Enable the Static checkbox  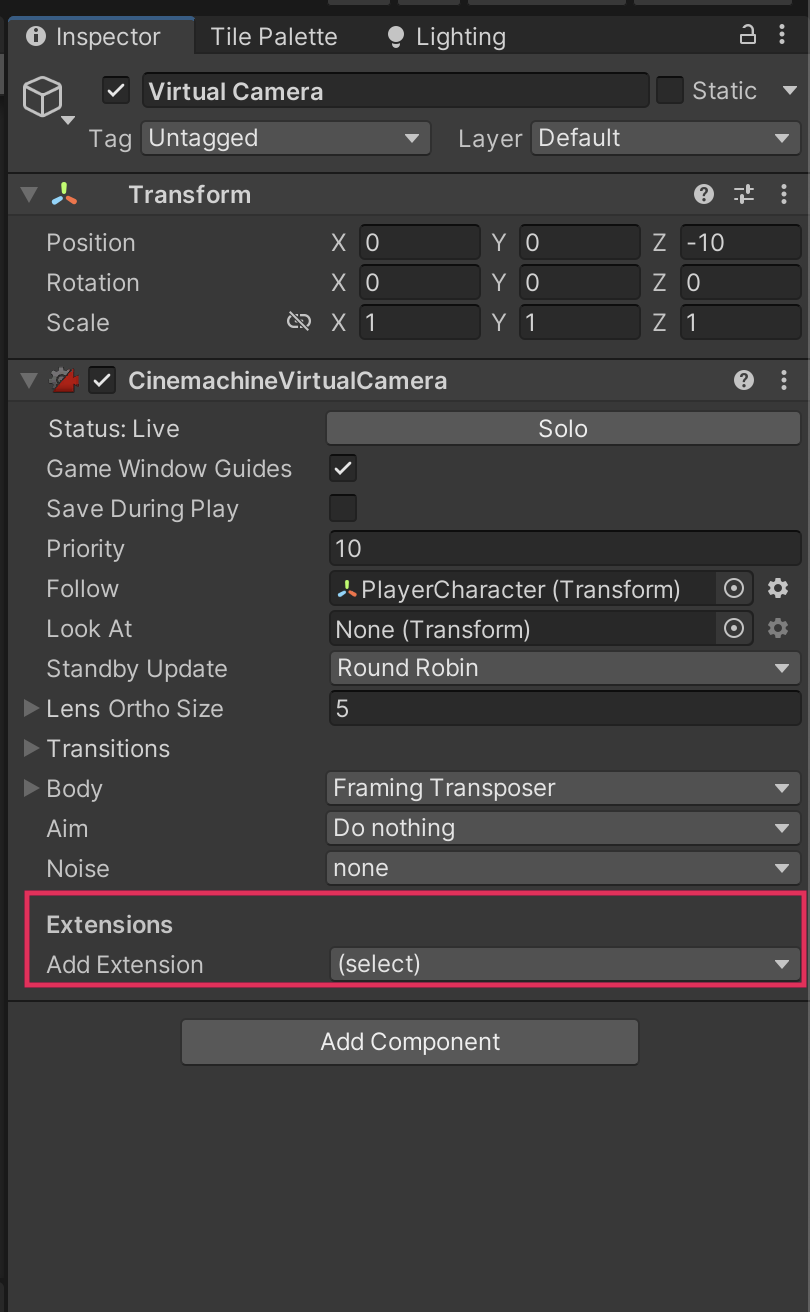pos(669,91)
